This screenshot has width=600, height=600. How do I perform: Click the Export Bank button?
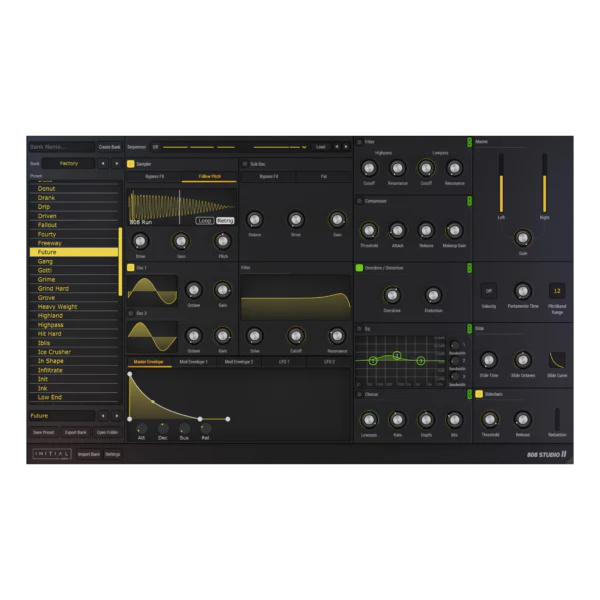75,432
